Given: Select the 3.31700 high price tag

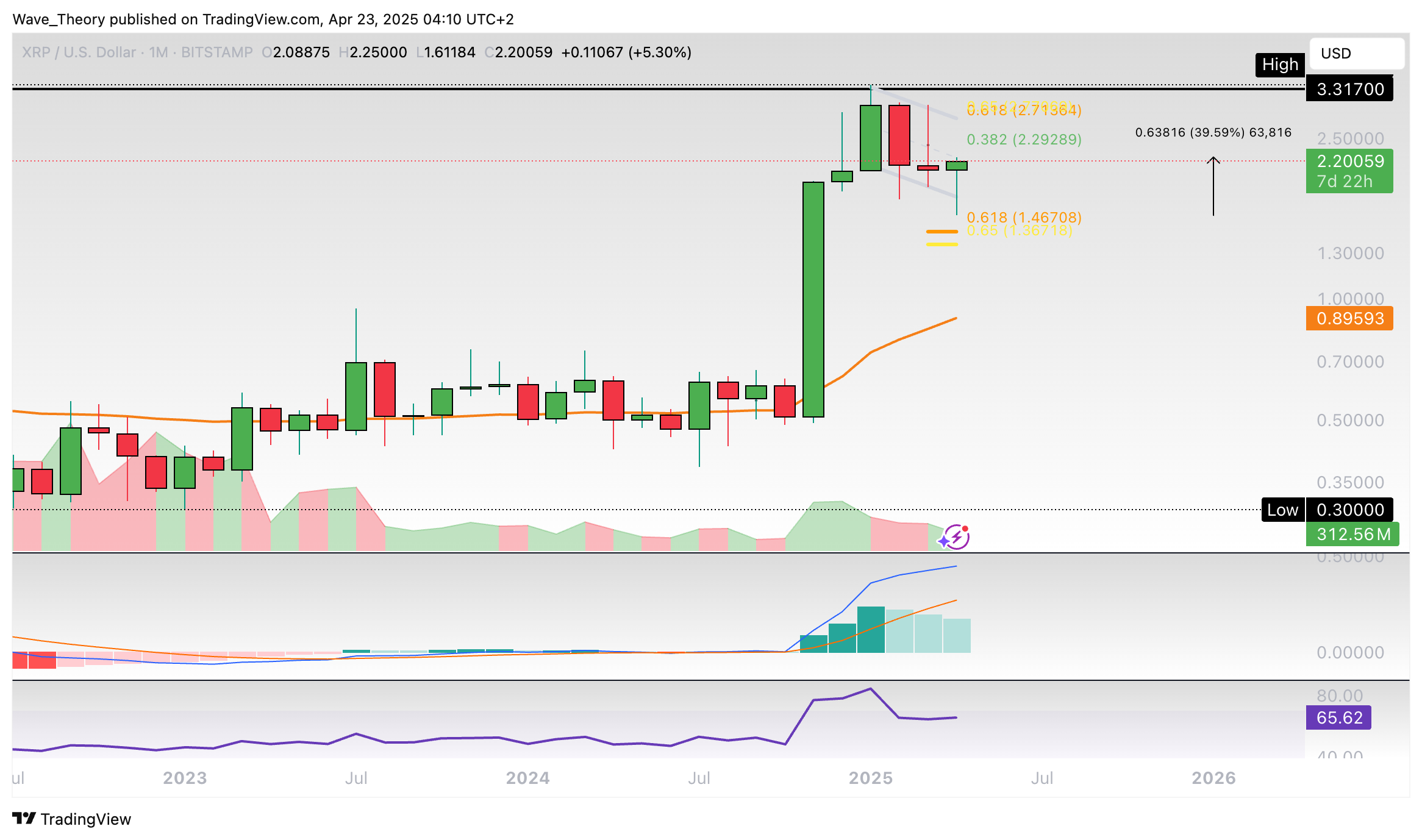Looking at the screenshot, I should [1349, 90].
